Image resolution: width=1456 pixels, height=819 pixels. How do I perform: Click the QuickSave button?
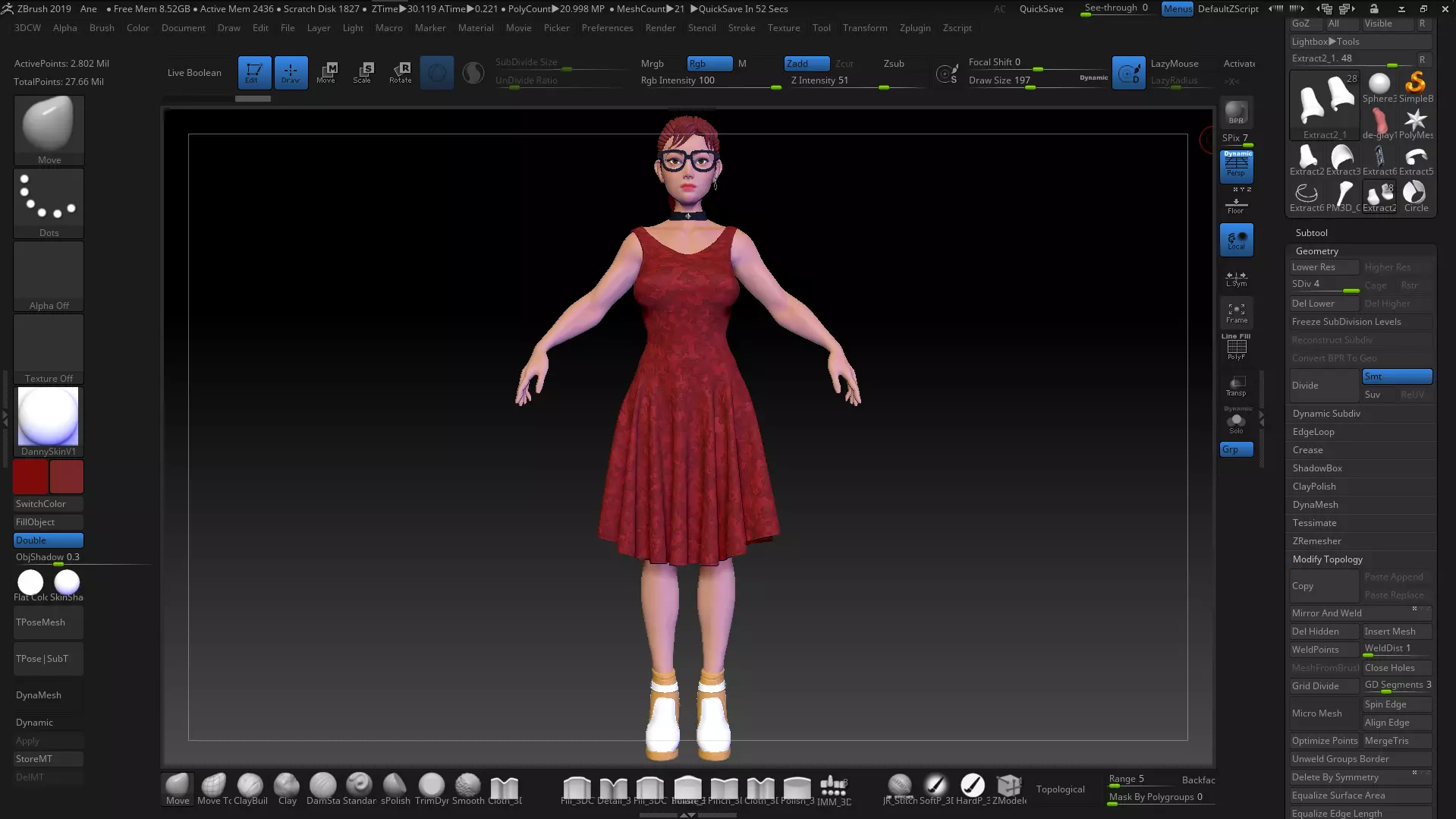pyautogui.click(x=1041, y=9)
